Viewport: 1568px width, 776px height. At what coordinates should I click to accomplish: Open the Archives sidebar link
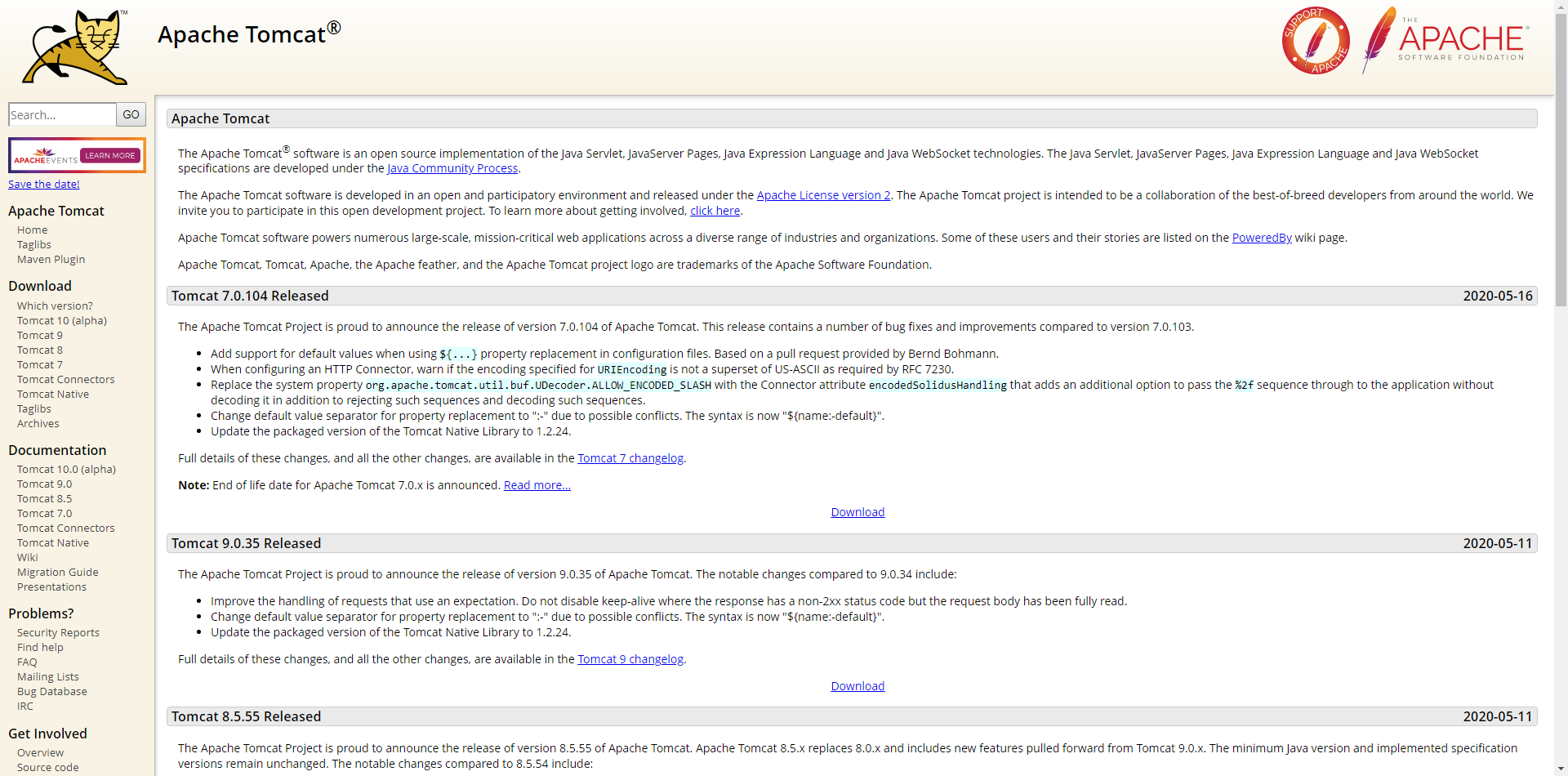tap(38, 424)
